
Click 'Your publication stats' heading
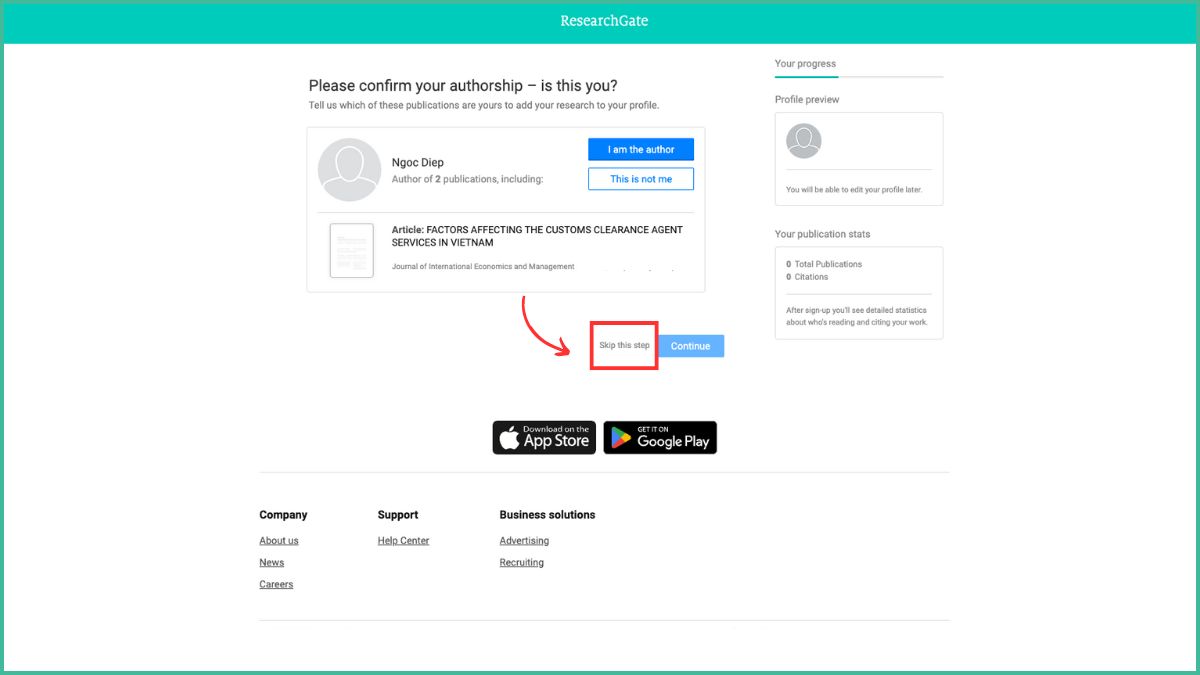(x=823, y=234)
